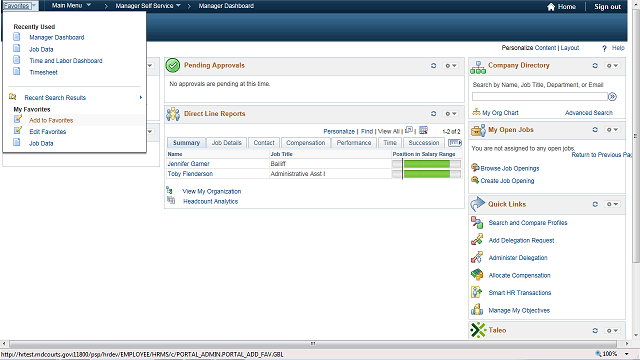Expand the Recent Search Results submenu
The height and width of the screenshot is (360, 640).
pos(76,98)
